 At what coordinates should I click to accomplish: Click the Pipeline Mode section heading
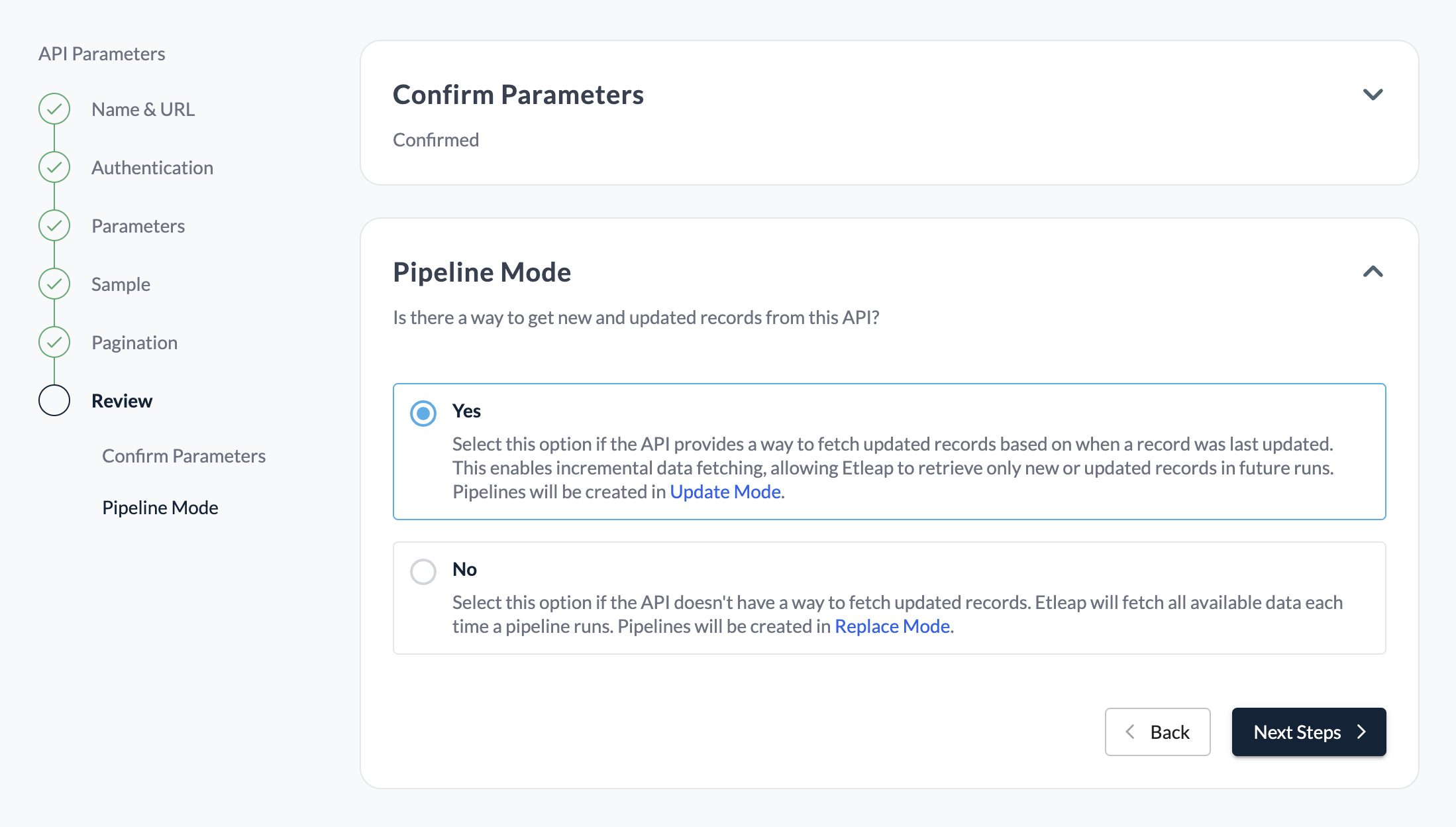482,272
